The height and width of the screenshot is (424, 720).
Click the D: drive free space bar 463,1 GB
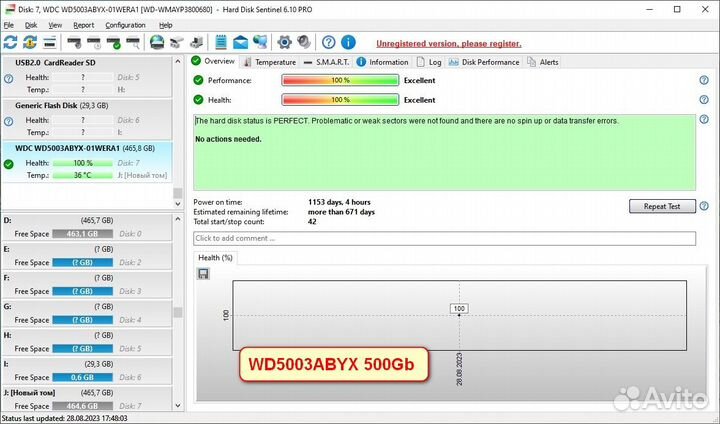tap(83, 234)
